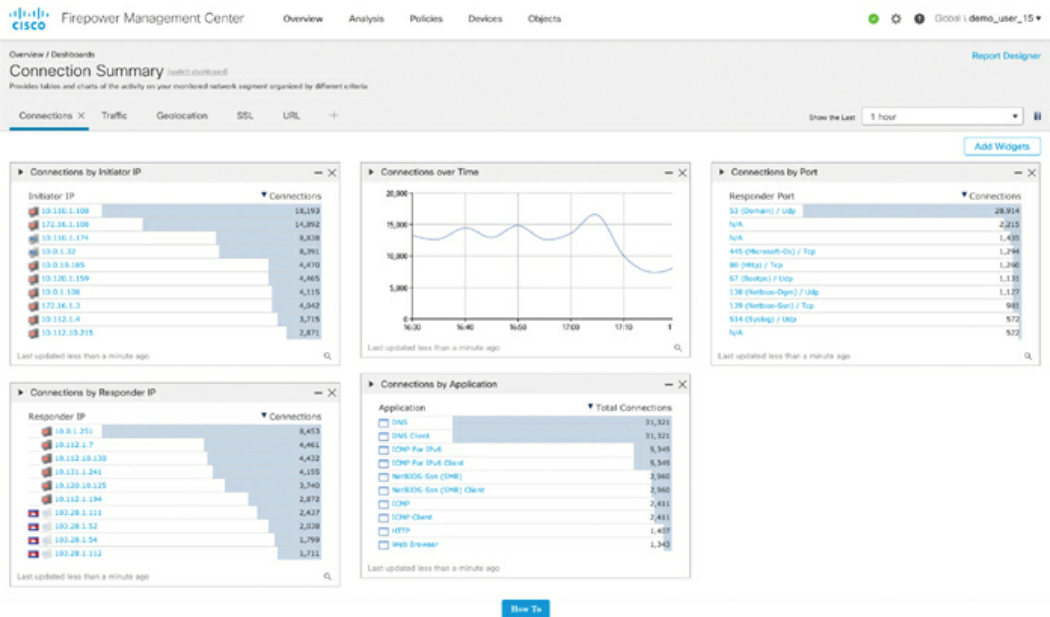The width and height of the screenshot is (1050, 617).
Task: Sort Responder Port widget by Connections column
Action: pyautogui.click(x=992, y=196)
